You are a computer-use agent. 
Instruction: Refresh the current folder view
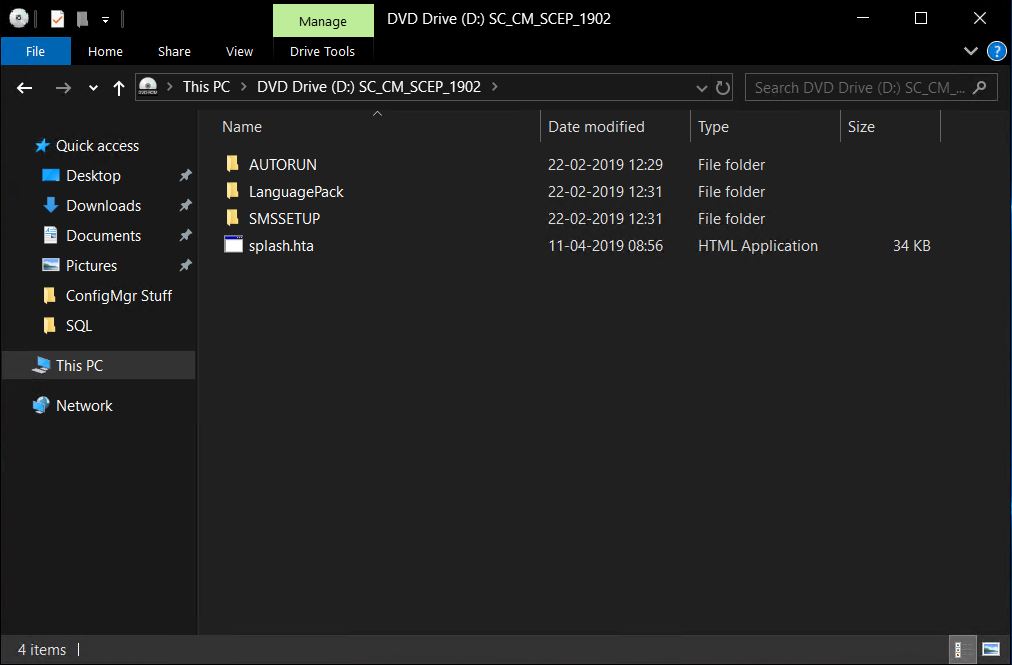coord(722,88)
